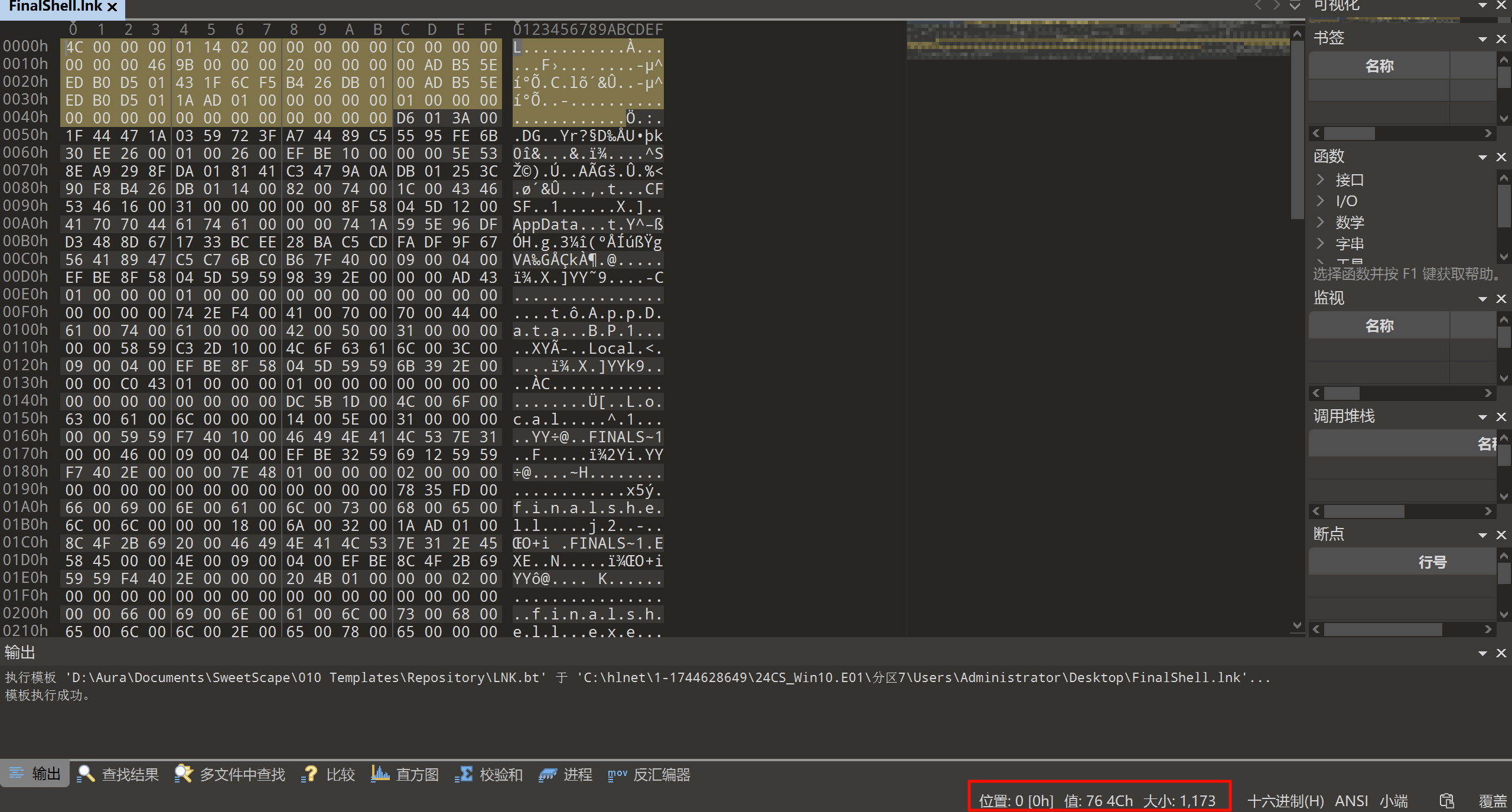Expand the 字串 function category
The image size is (1512, 812).
1321,243
